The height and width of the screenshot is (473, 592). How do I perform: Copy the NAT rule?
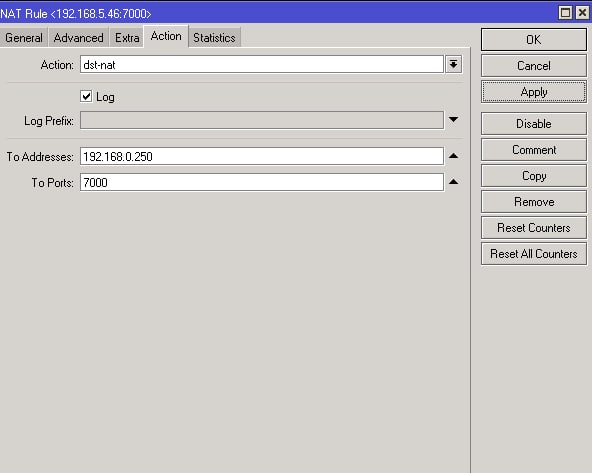tap(534, 176)
